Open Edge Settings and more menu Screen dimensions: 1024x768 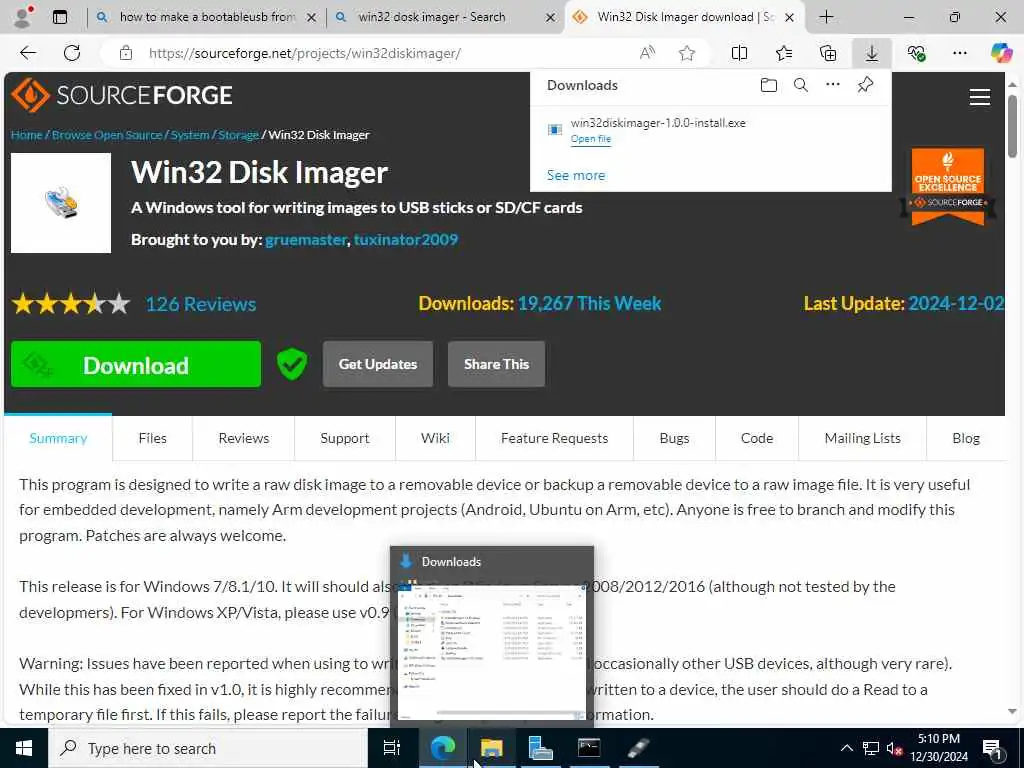[x=959, y=53]
